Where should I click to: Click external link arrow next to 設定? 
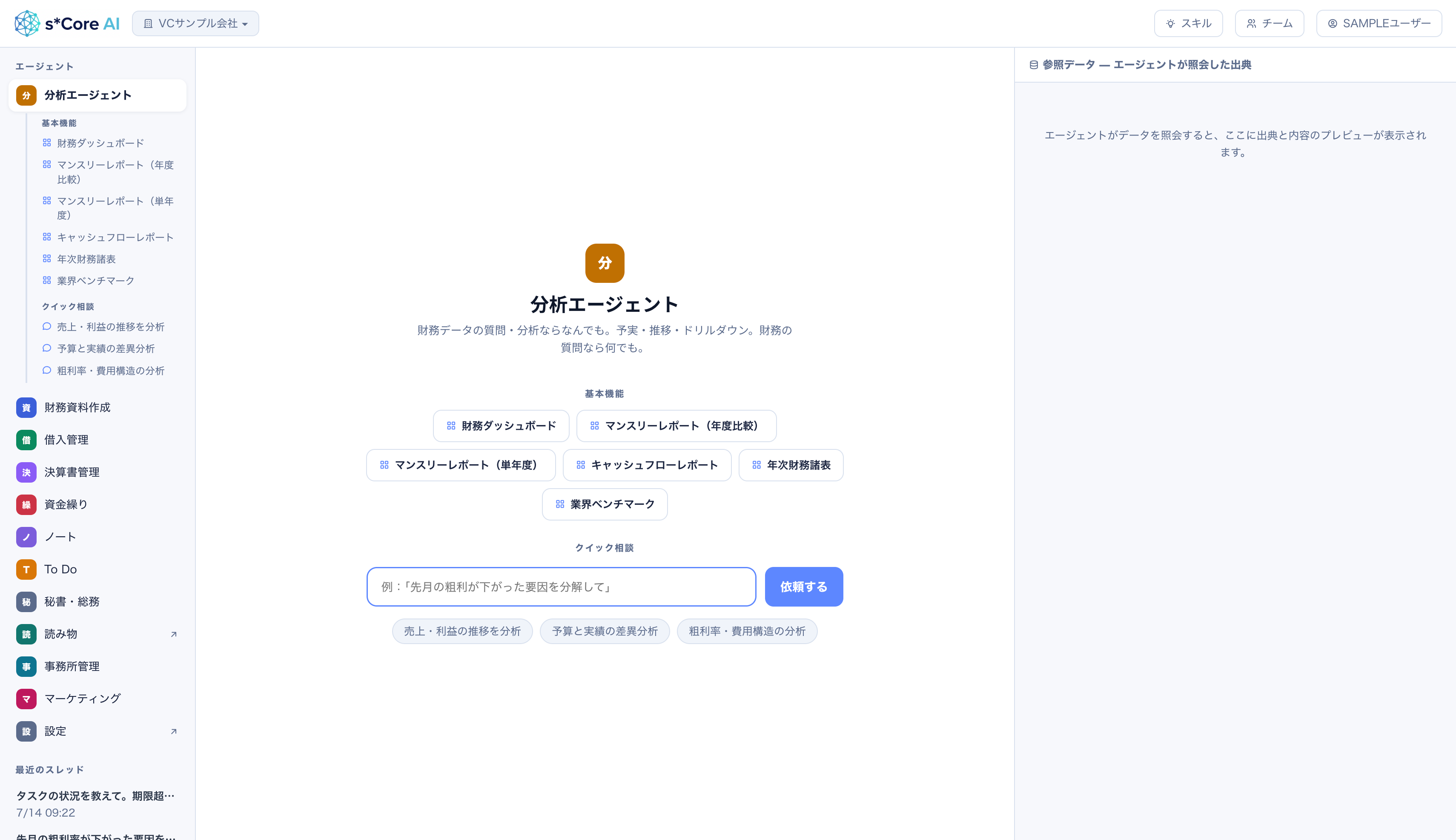pos(174,731)
